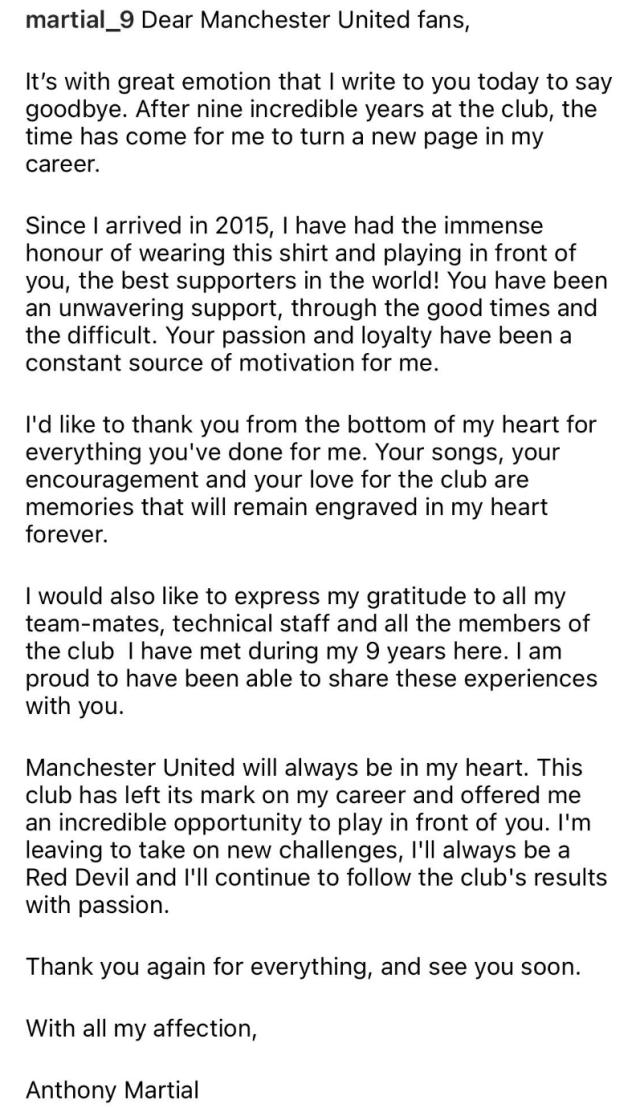640x1108 pixels.
Task: Click the line 'team-mates, technical staff and all'
Action: 308,625
